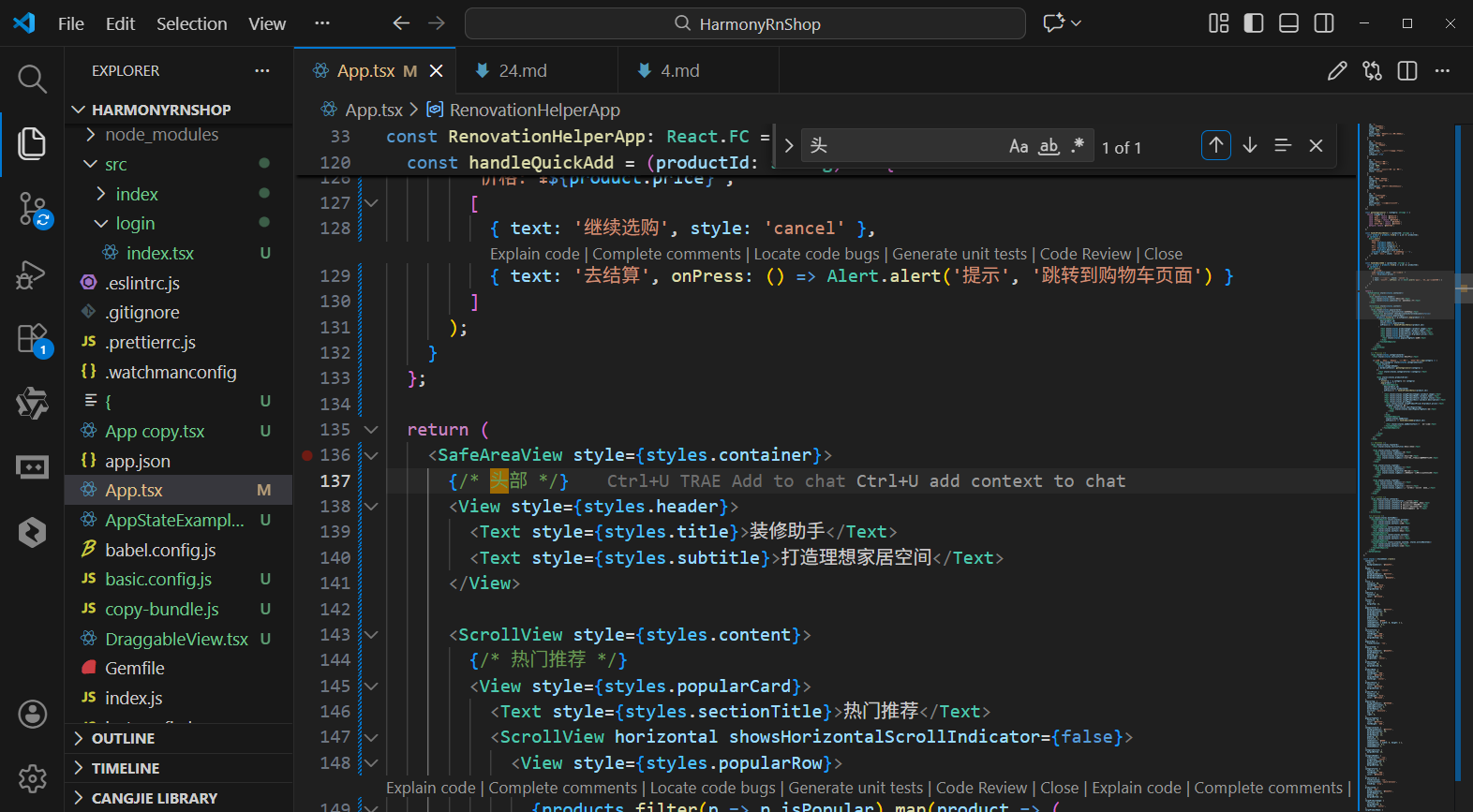Open Explorer Views and More Actions
The height and width of the screenshot is (812, 1473).
pos(262,71)
